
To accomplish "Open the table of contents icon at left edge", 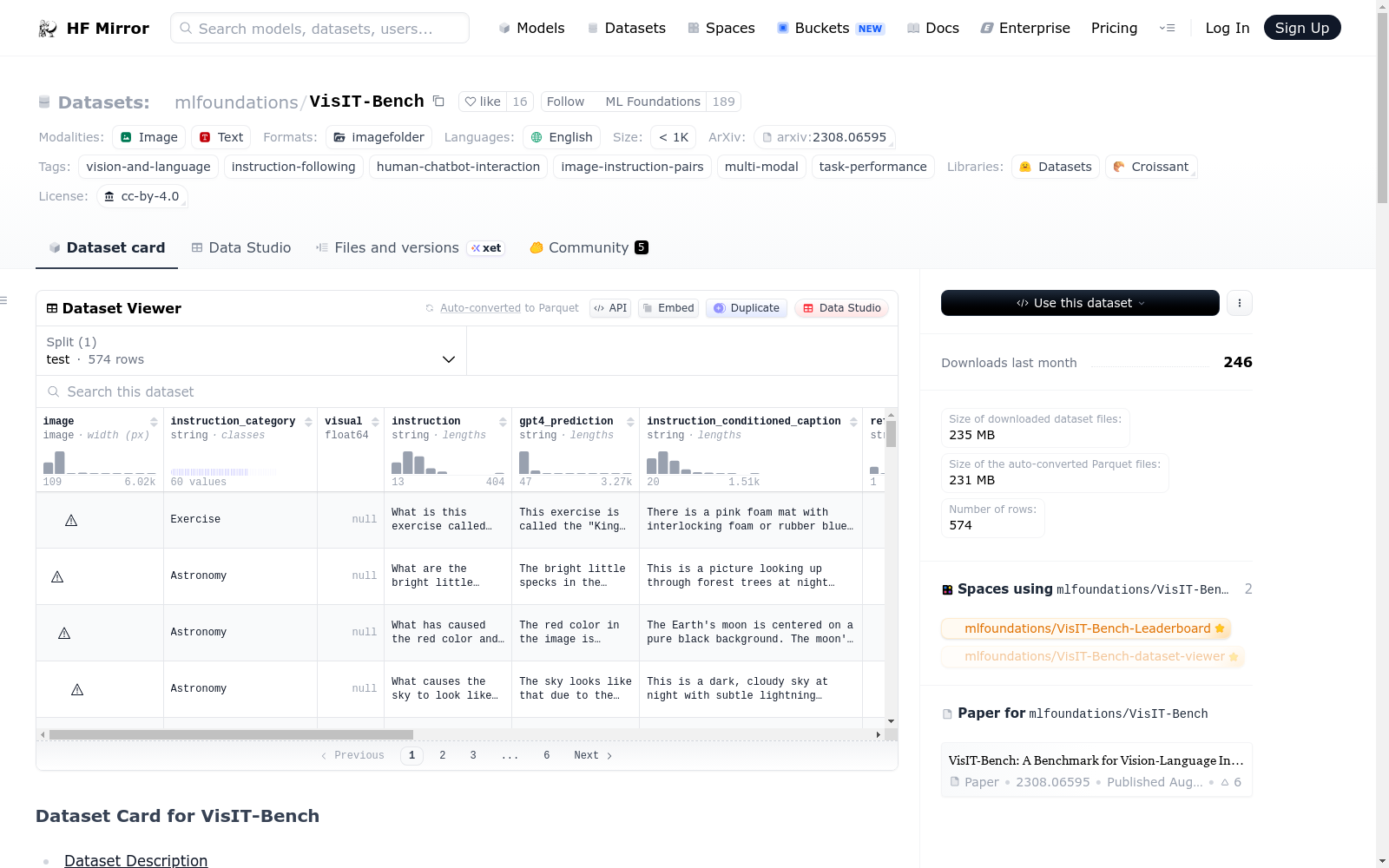I will coord(4,300).
